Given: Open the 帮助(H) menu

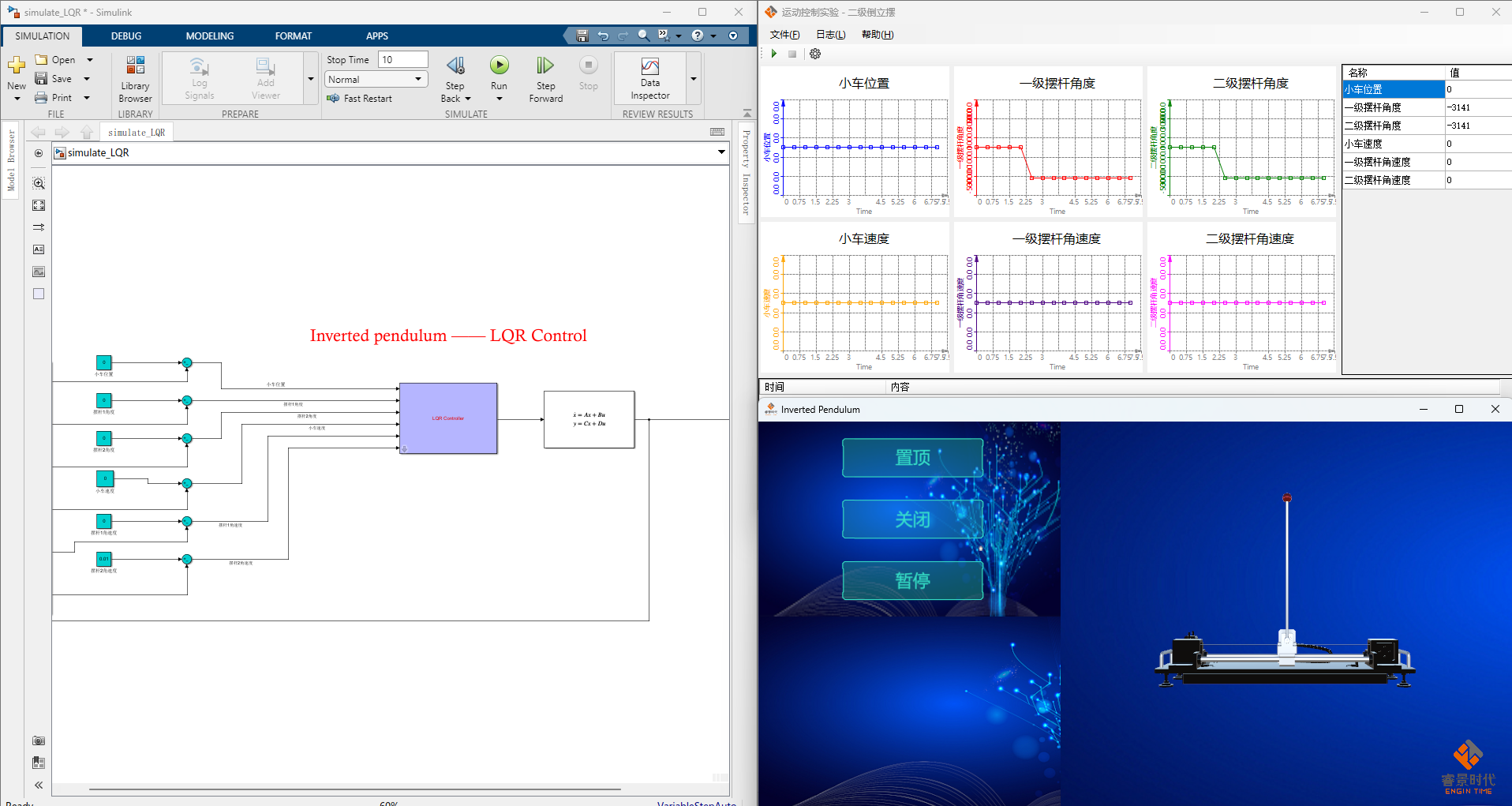Looking at the screenshot, I should [x=877, y=35].
